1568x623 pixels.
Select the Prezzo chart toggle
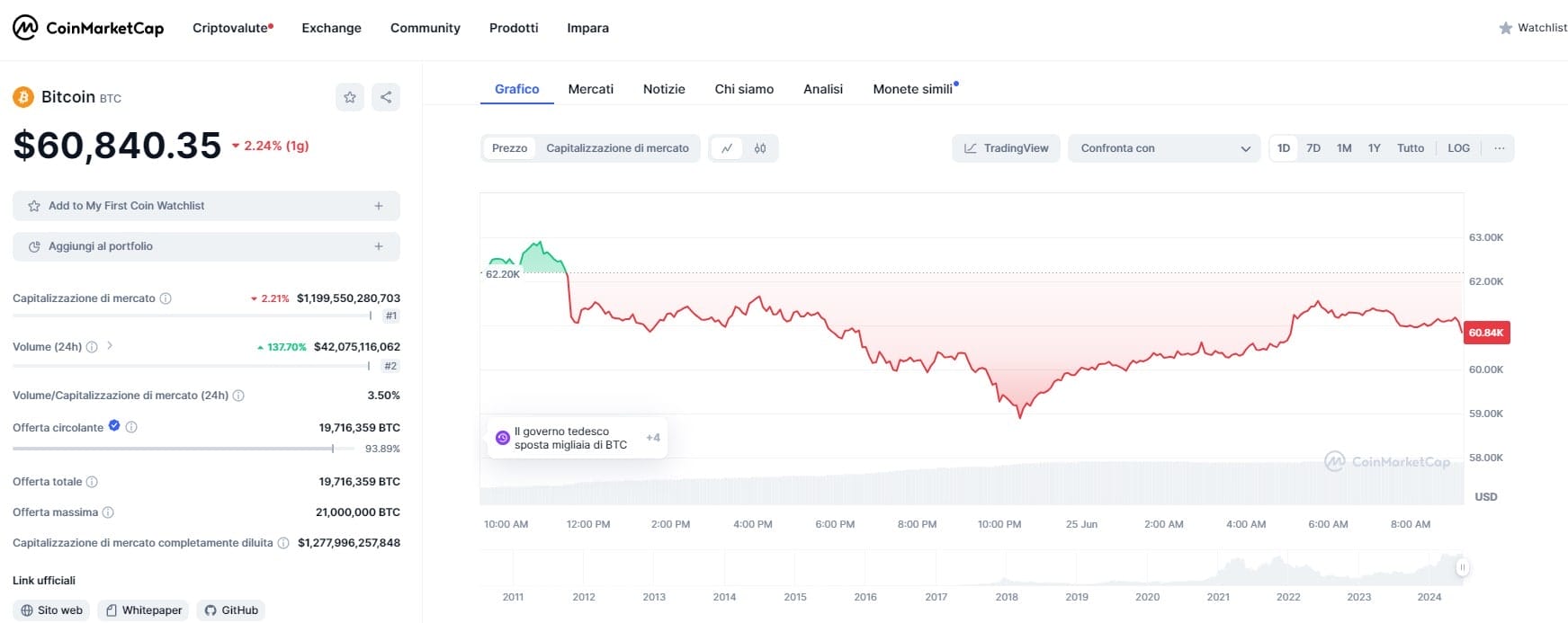pos(509,148)
